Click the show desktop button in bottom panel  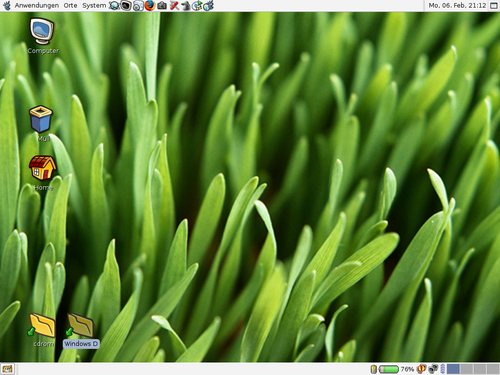7,369
